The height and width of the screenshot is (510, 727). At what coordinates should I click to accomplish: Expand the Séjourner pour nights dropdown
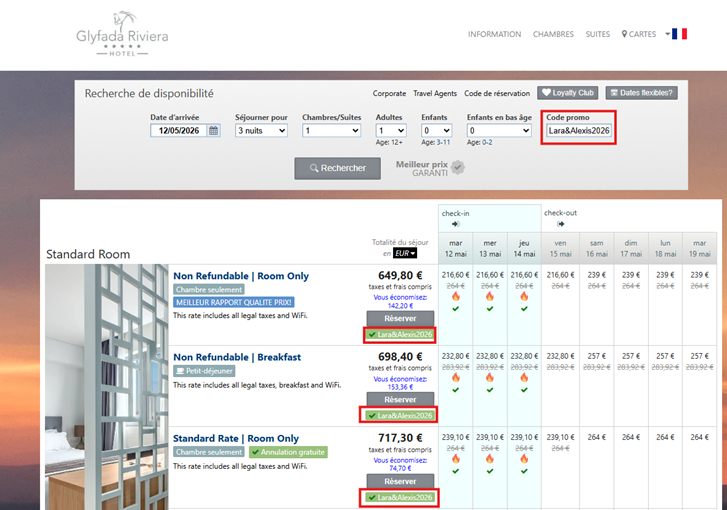click(x=262, y=130)
